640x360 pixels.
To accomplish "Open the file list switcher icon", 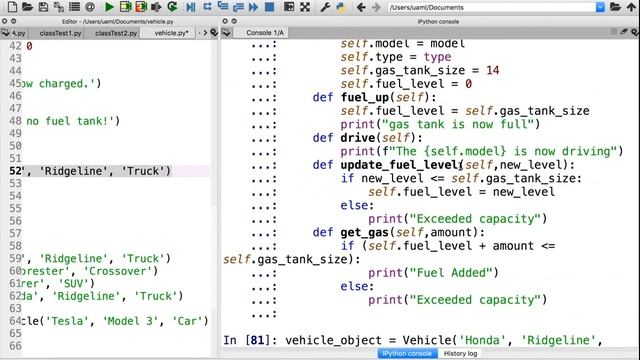I will click(x=74, y=7).
